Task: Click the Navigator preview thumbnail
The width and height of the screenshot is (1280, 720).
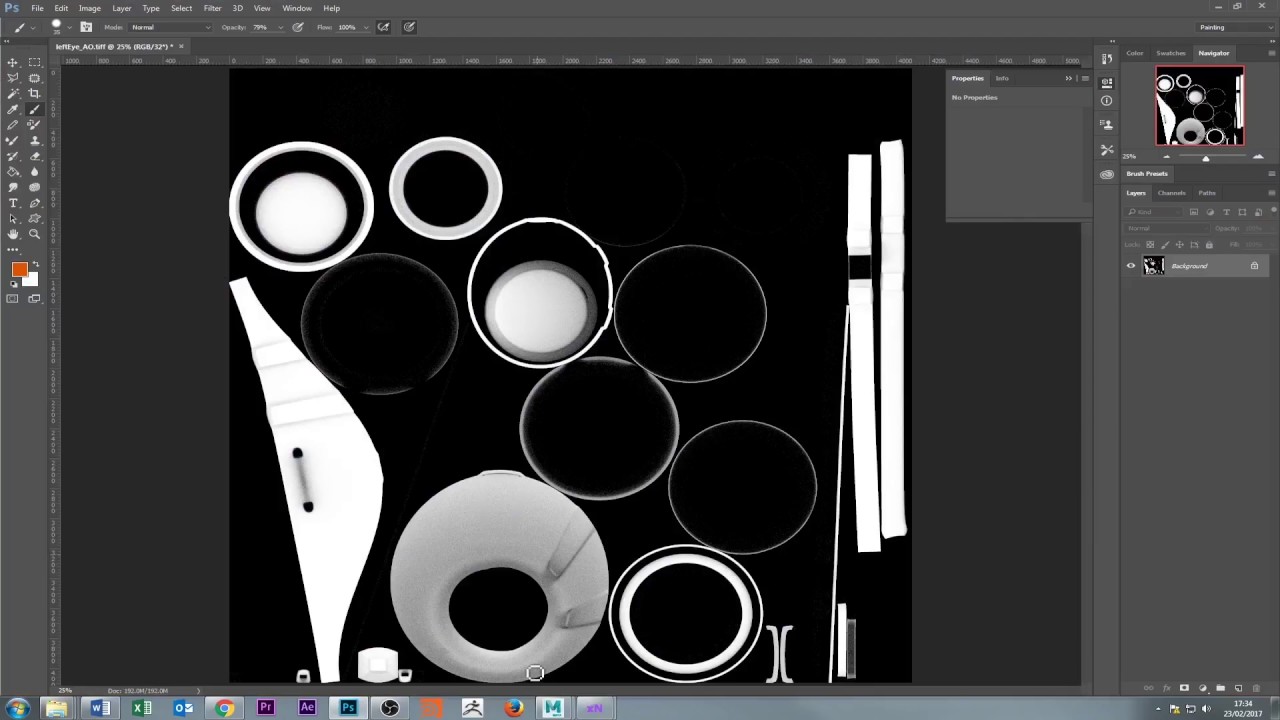Action: (1200, 106)
